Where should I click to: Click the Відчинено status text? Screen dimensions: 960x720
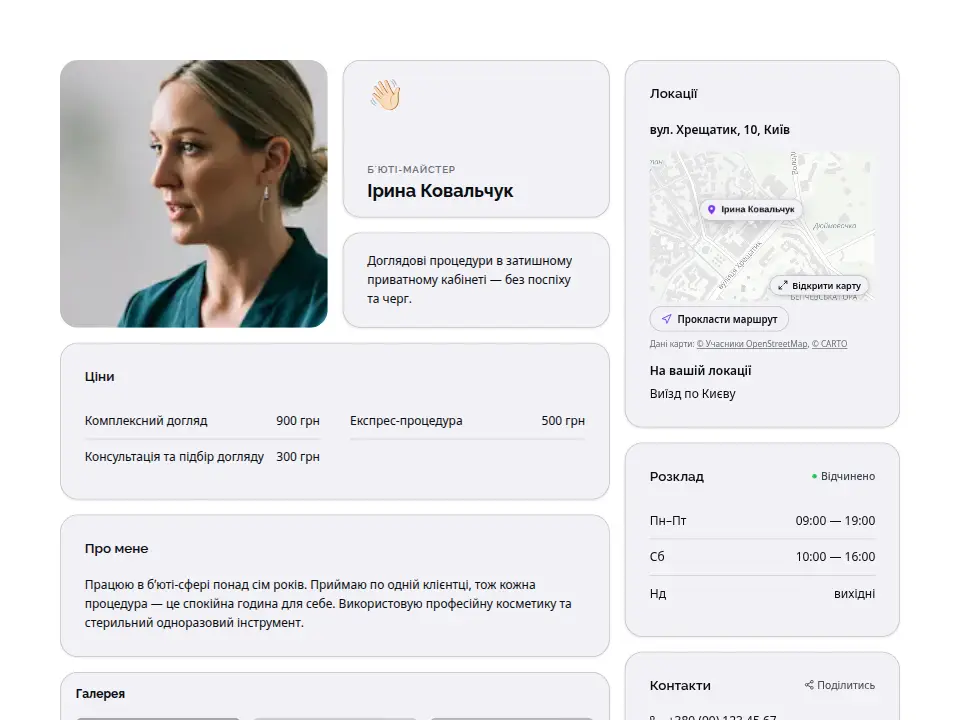pos(847,476)
